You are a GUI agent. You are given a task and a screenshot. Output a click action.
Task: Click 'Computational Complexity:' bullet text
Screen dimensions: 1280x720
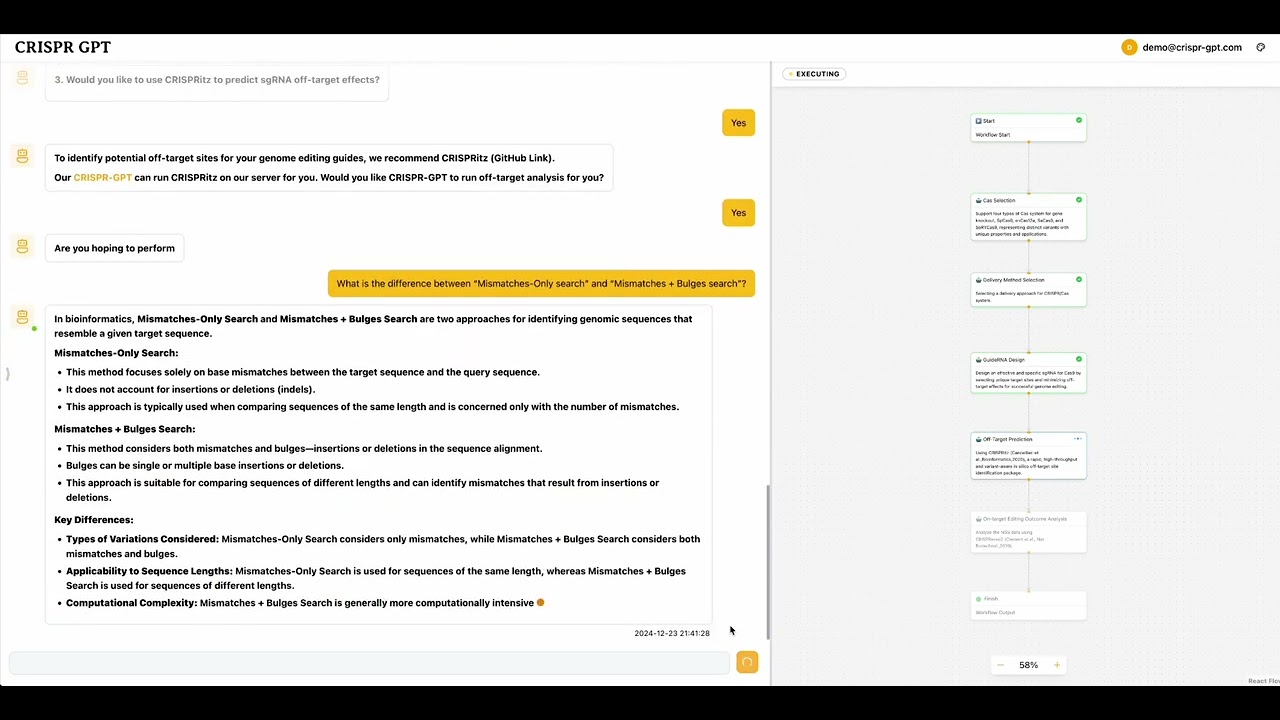pos(300,603)
